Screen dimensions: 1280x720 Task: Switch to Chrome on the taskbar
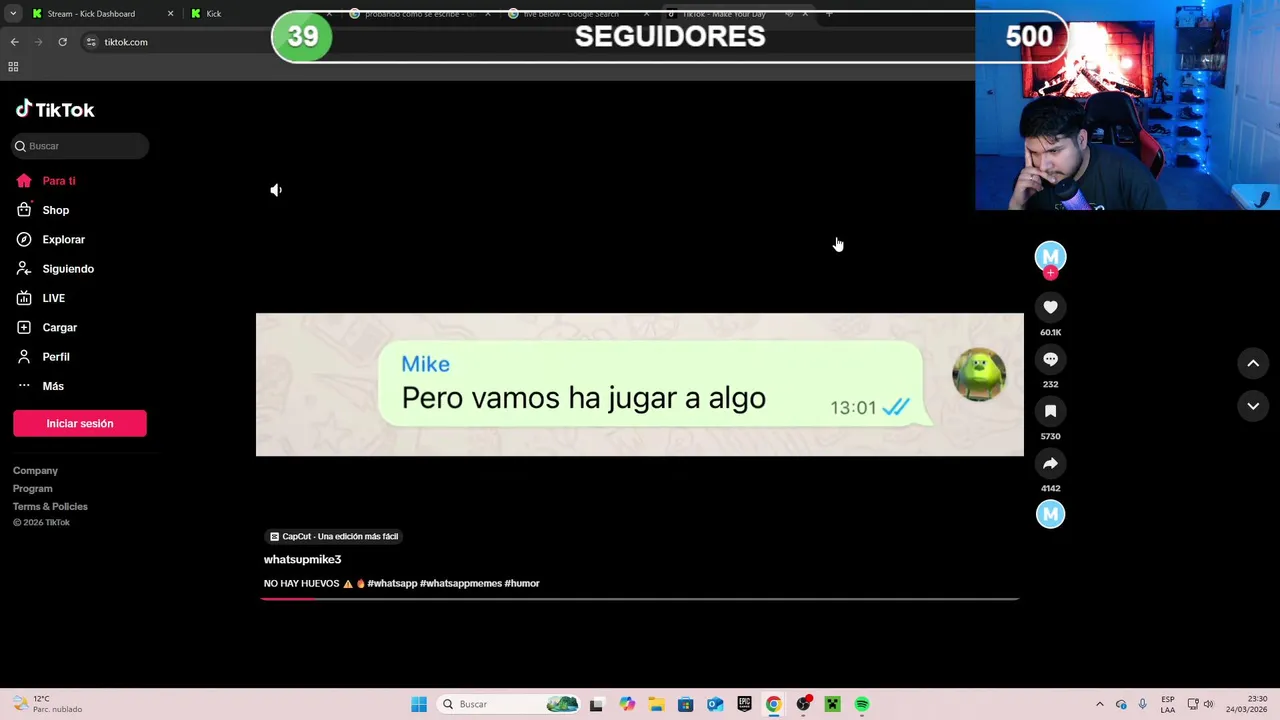[773, 704]
